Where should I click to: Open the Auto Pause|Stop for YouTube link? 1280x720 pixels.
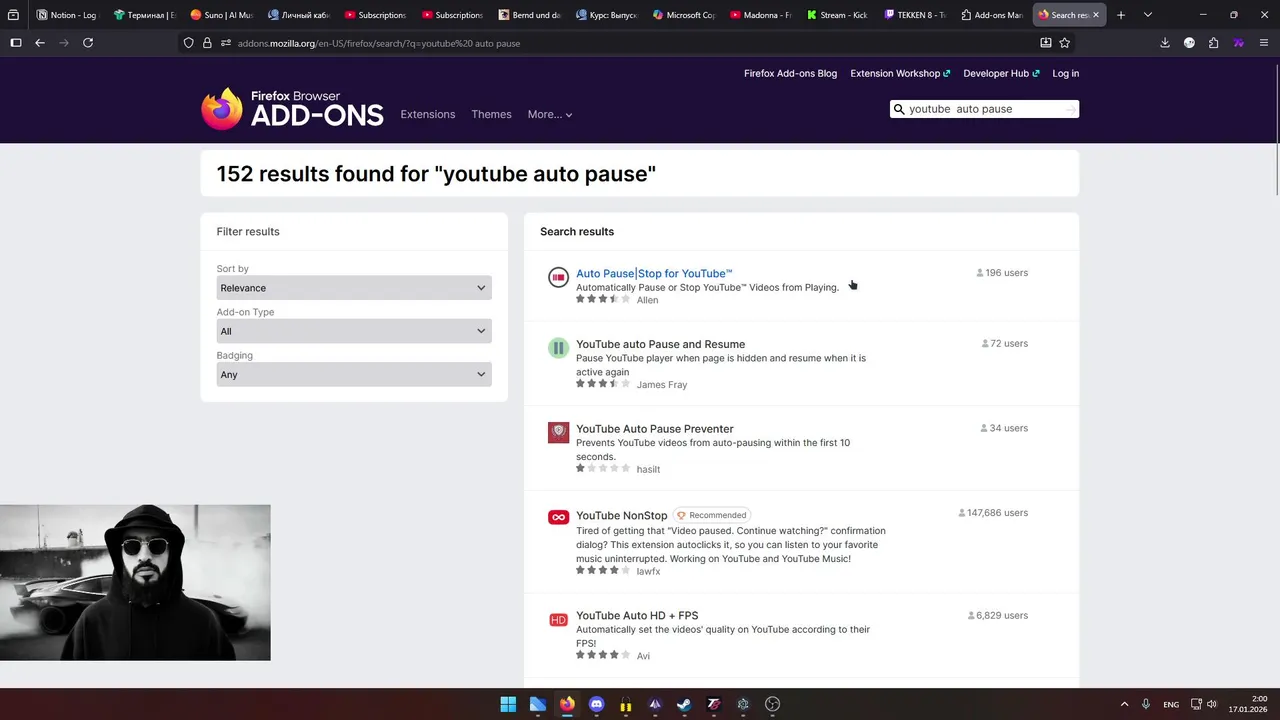[x=654, y=273]
